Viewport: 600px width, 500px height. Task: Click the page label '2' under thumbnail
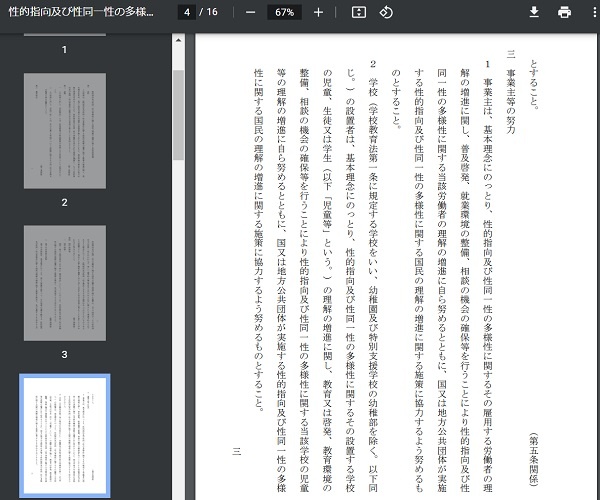click(64, 202)
